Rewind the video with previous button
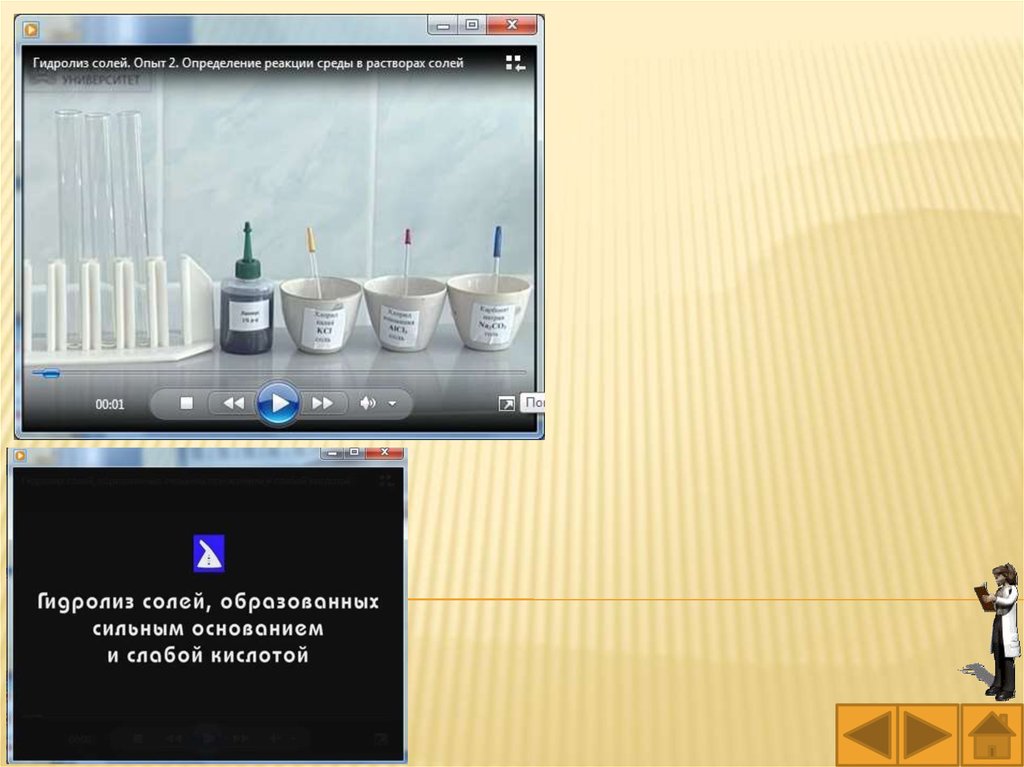1024x767 pixels. [233, 403]
